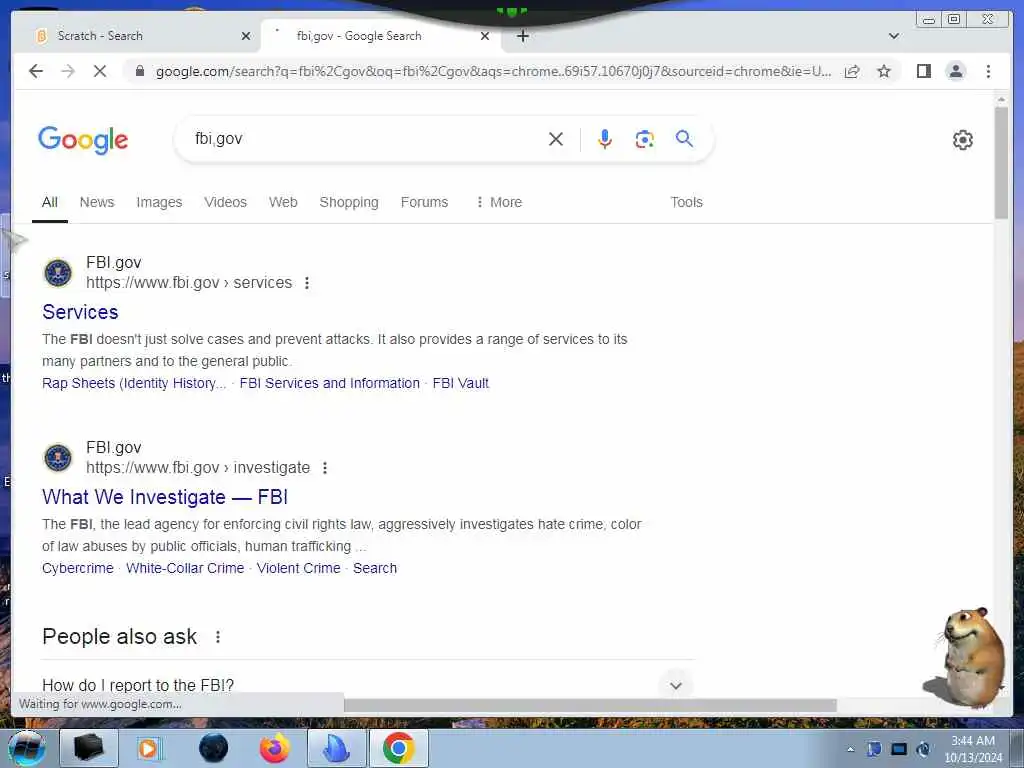Click the fbi.gov › investigate URL line
Viewport: 1024px width, 768px height.
[198, 468]
